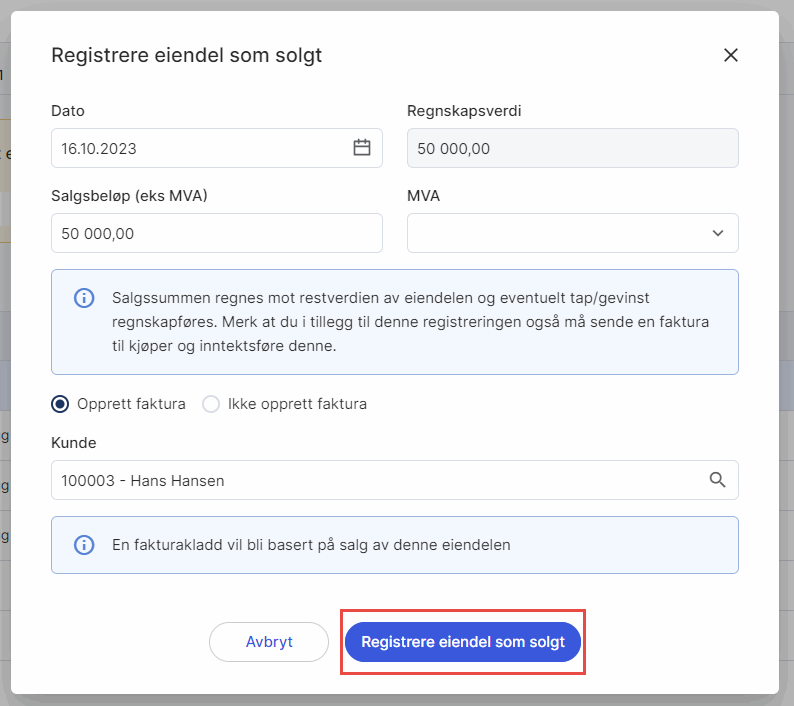Viewport: 794px width, 706px height.
Task: Confirm with Registrere eiendel som solgt button
Action: [x=462, y=642]
